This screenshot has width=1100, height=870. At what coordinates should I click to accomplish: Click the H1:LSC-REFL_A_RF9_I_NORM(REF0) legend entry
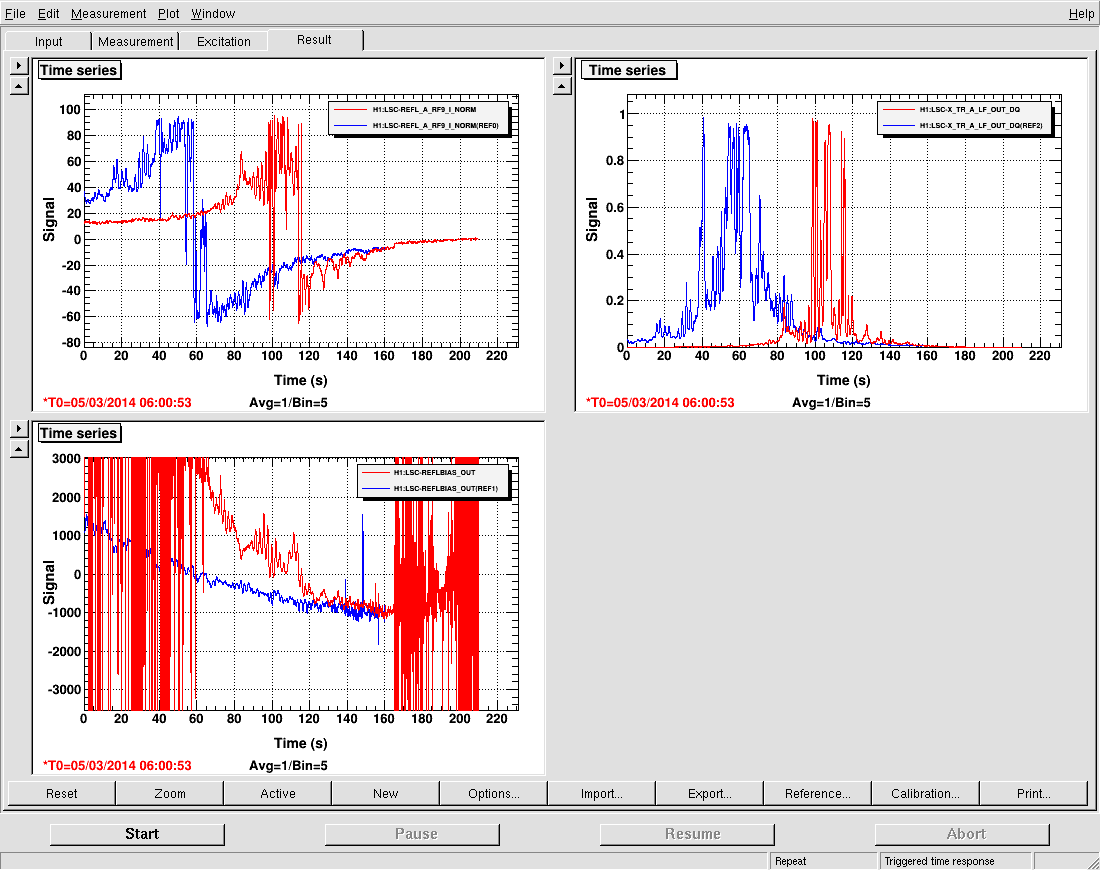[x=435, y=126]
